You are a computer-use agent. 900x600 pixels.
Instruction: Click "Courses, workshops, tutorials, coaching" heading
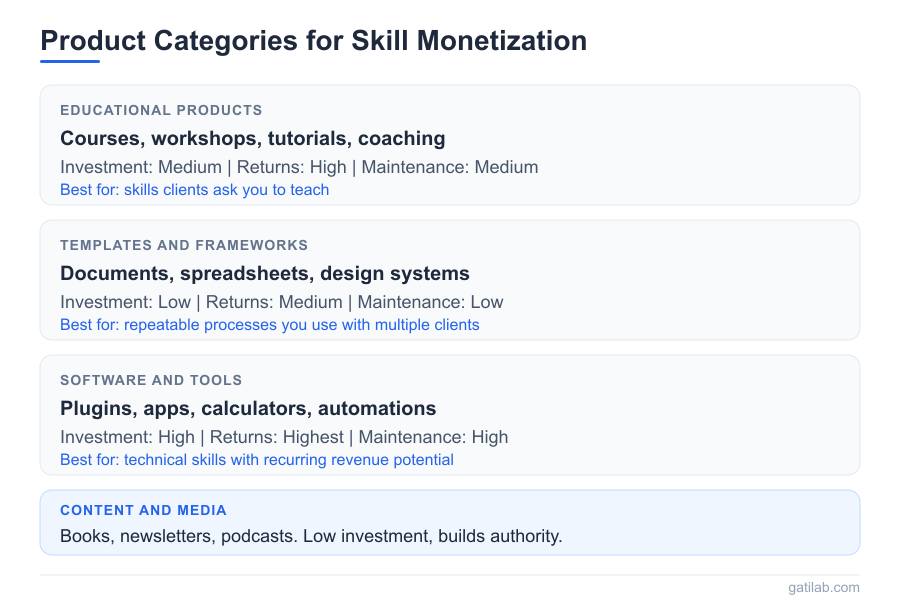[x=253, y=138]
